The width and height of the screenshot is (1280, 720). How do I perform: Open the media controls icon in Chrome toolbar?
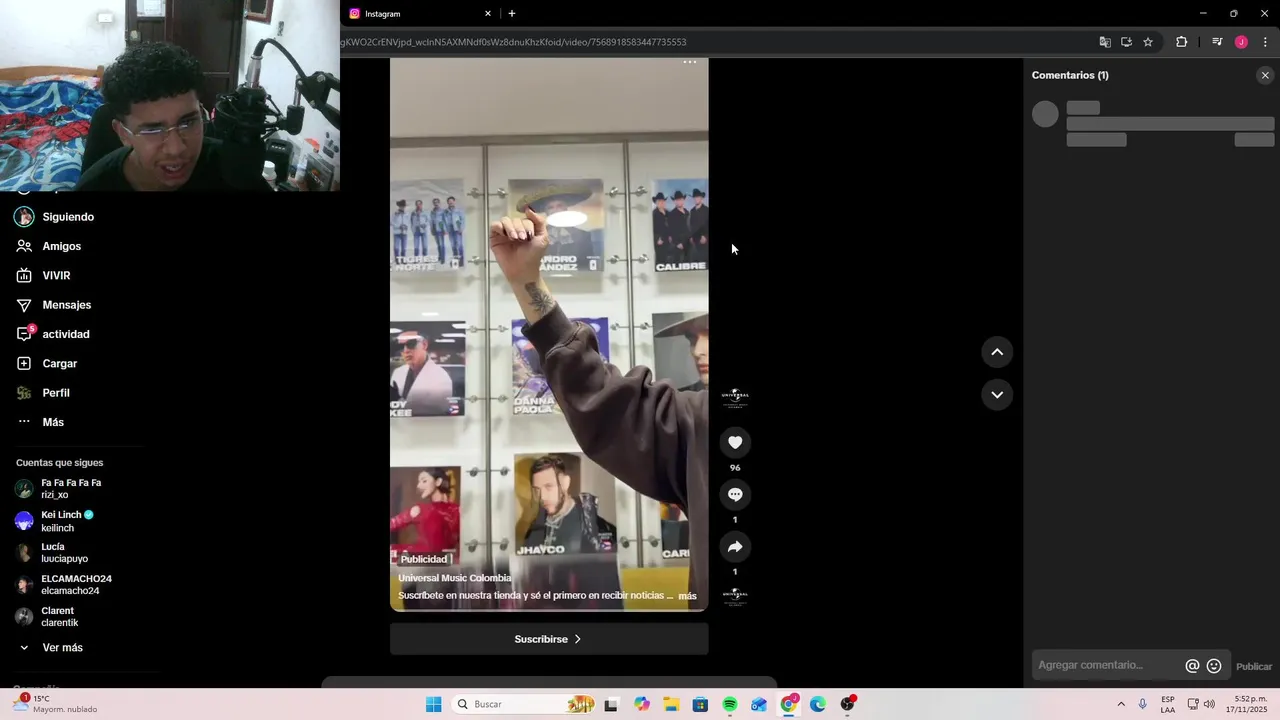tap(1217, 42)
